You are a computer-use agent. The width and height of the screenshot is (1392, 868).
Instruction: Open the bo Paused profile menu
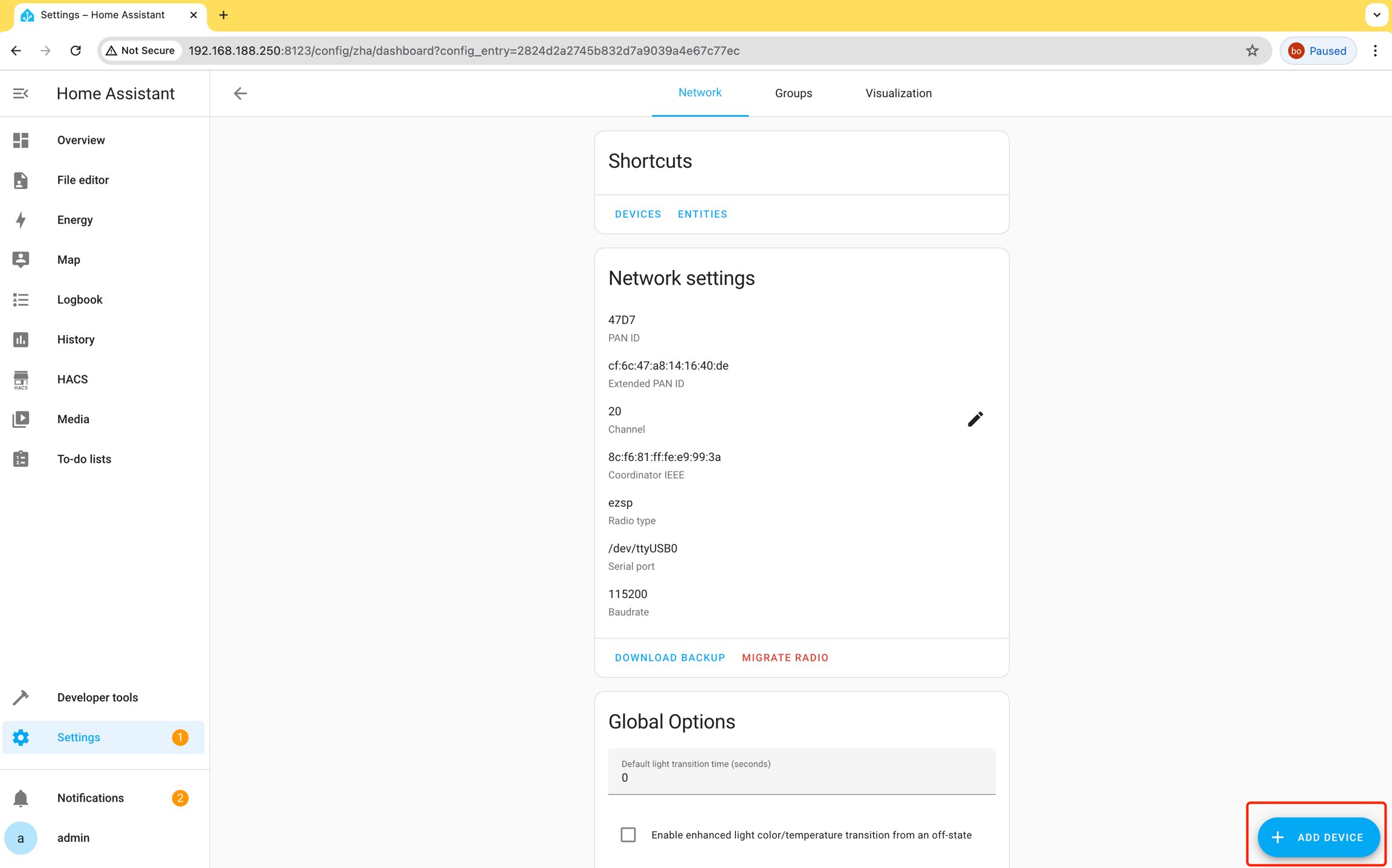click(x=1318, y=51)
